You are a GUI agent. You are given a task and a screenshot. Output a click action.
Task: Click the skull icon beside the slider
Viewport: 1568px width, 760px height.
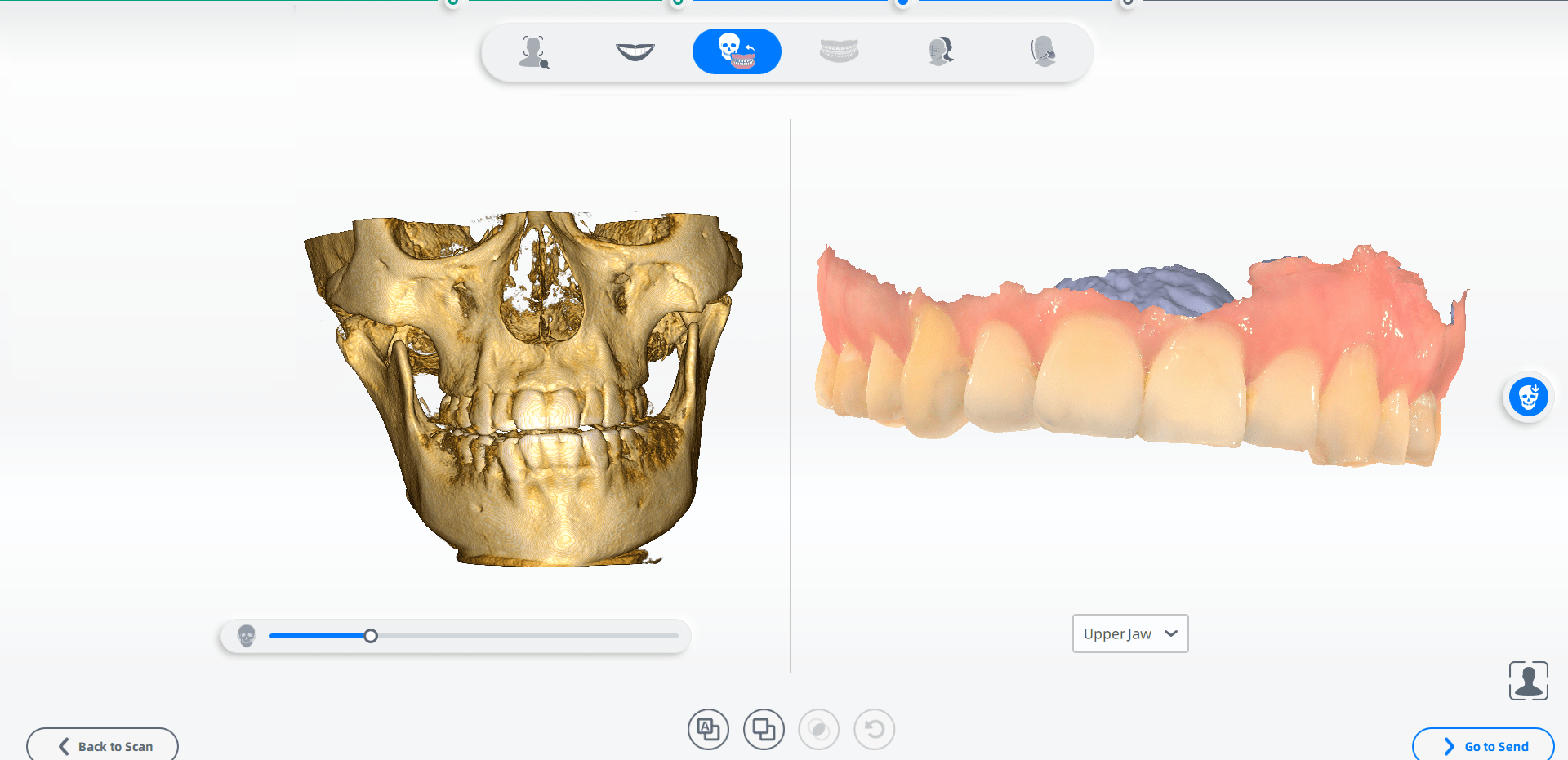click(x=247, y=635)
